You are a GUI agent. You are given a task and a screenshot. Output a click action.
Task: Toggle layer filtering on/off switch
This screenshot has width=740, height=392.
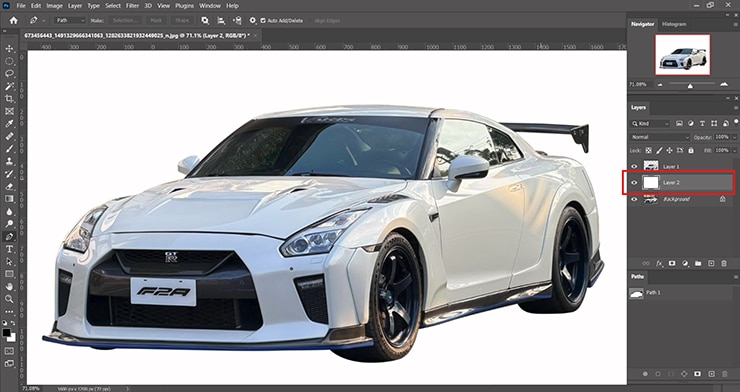click(x=736, y=122)
